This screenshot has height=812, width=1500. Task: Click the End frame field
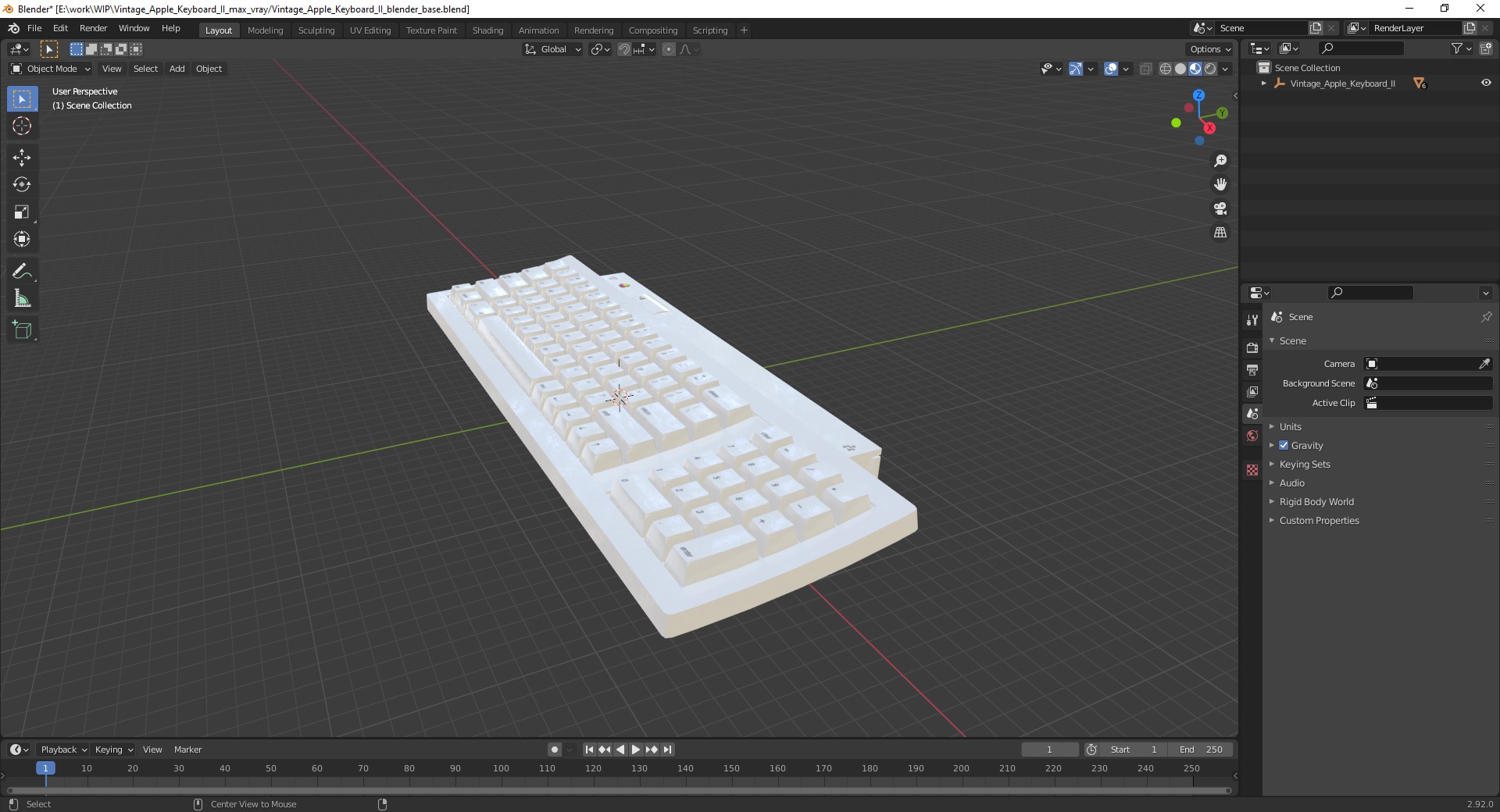(1201, 750)
